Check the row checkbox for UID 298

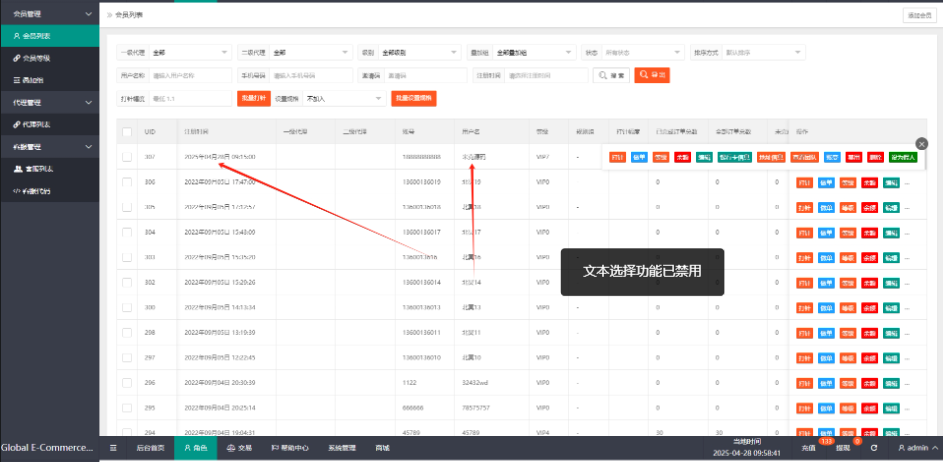tap(127, 333)
